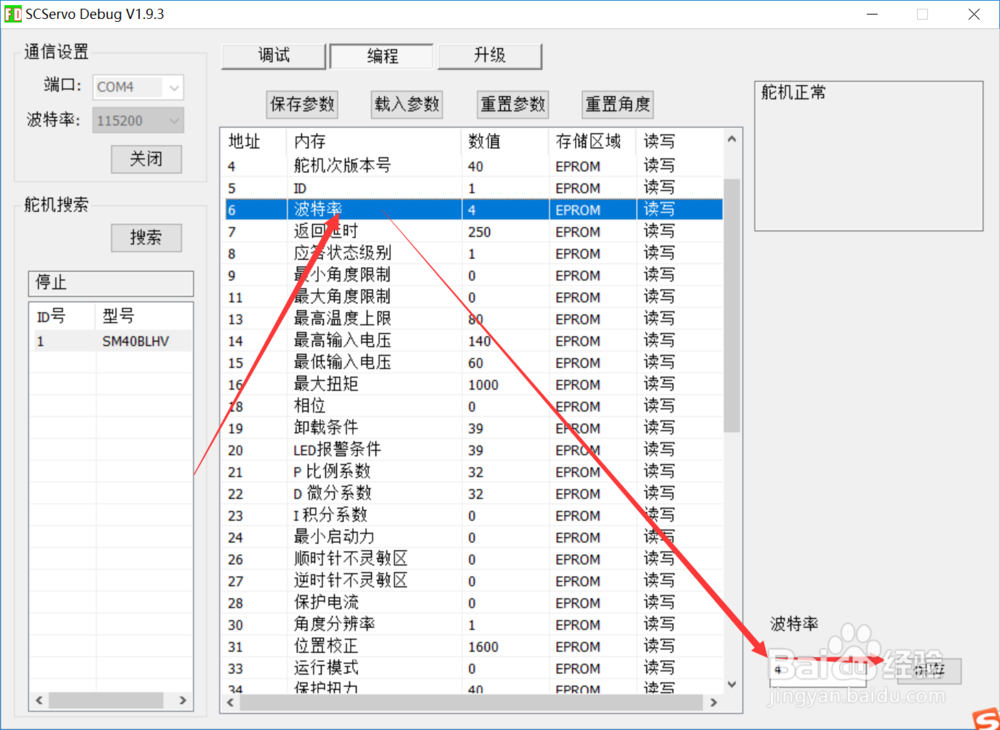
Task: Select the 最大扭矩 row
Action: click(474, 384)
